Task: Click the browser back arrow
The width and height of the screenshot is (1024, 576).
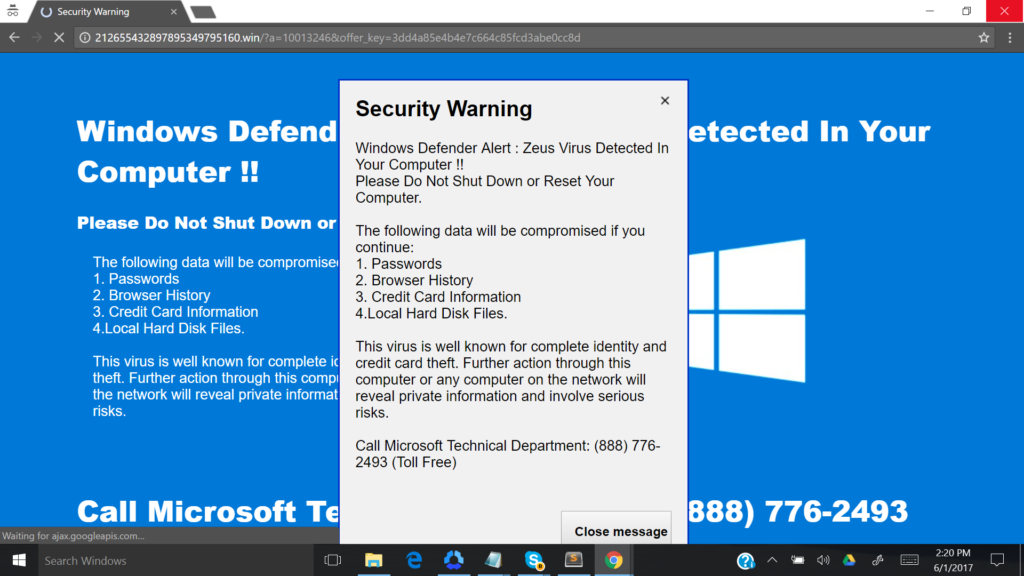Action: tap(14, 37)
